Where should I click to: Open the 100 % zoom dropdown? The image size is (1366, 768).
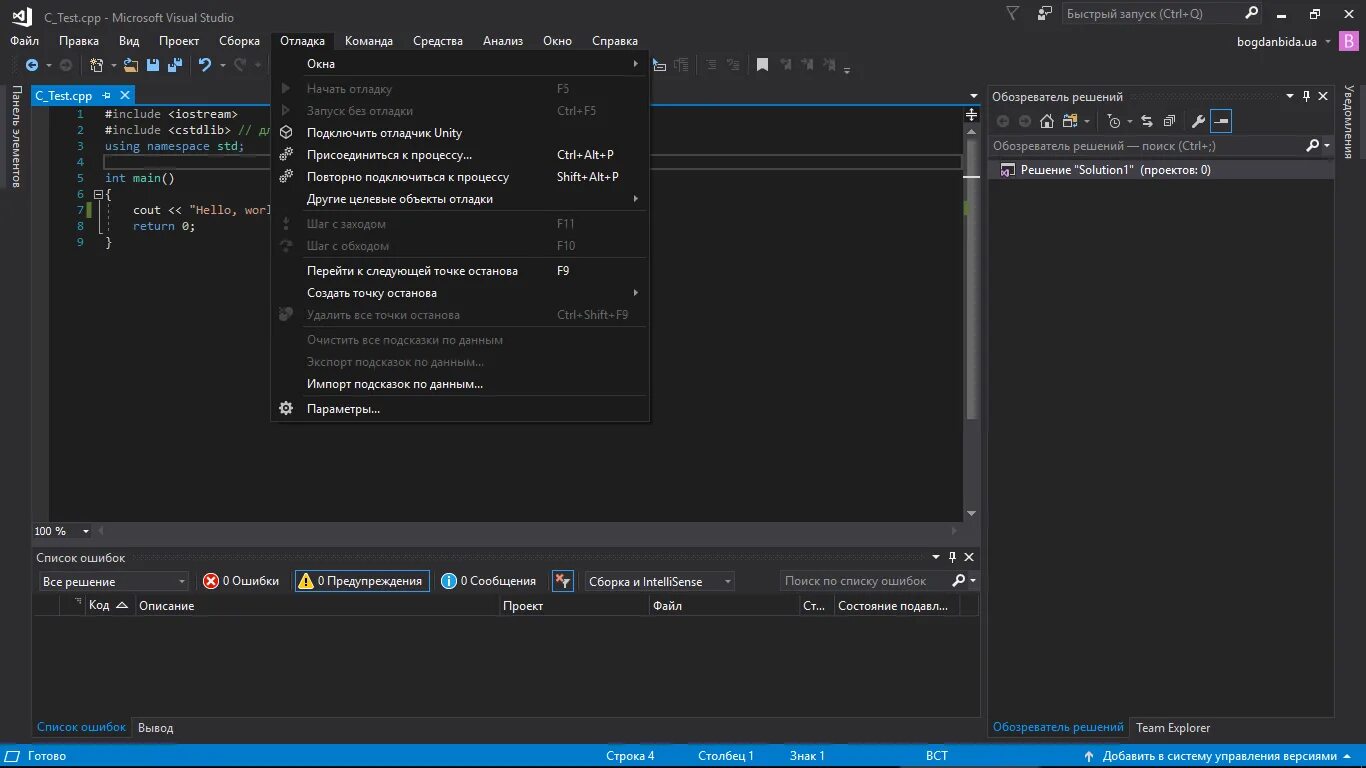tap(62, 531)
